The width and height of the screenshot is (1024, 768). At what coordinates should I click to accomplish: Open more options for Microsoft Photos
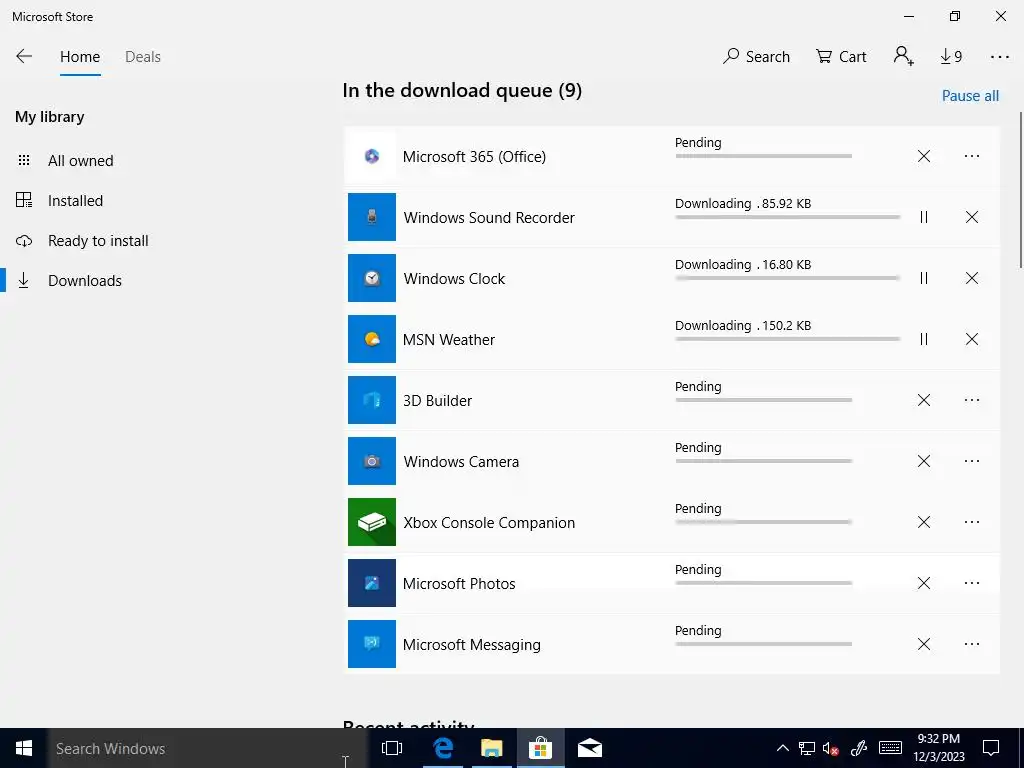[972, 583]
